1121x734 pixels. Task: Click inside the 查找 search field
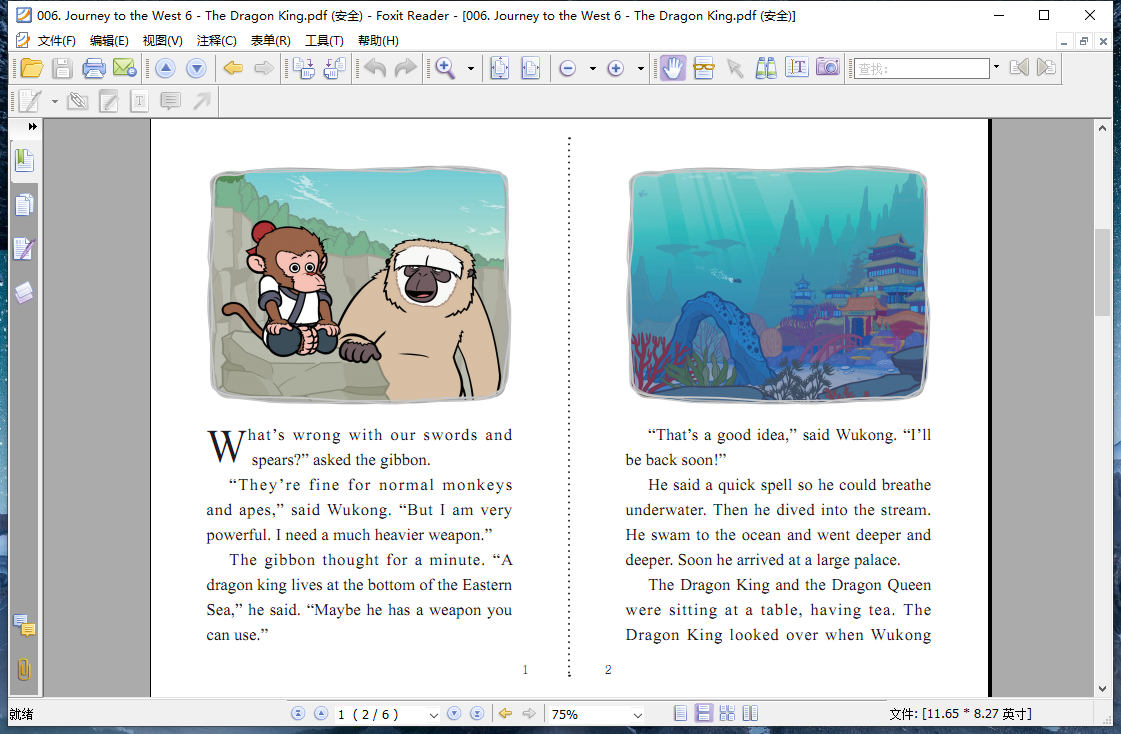point(920,68)
